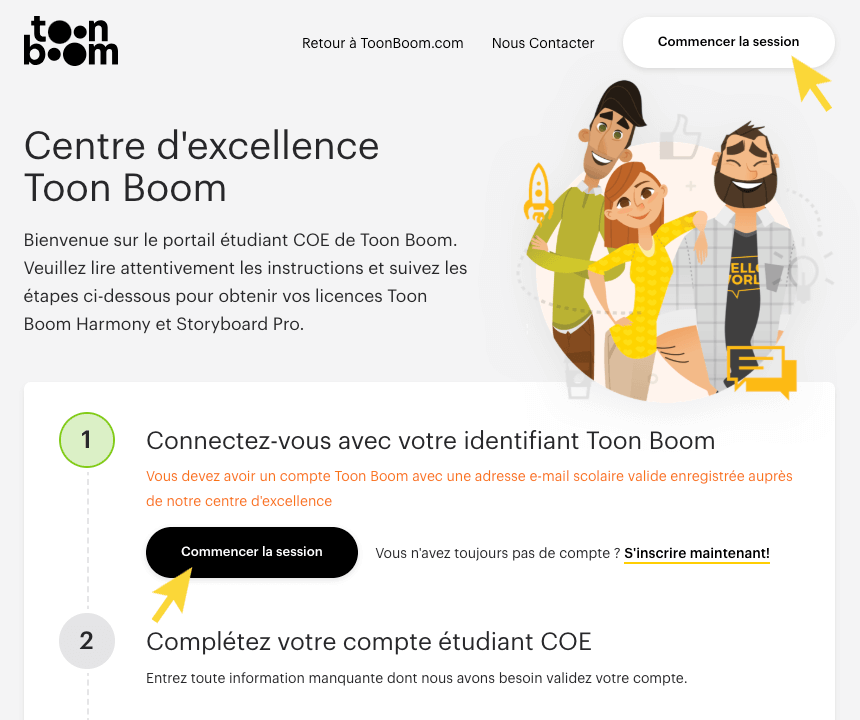Click the yellow arrow below the black button
860x720 pixels.
click(171, 594)
